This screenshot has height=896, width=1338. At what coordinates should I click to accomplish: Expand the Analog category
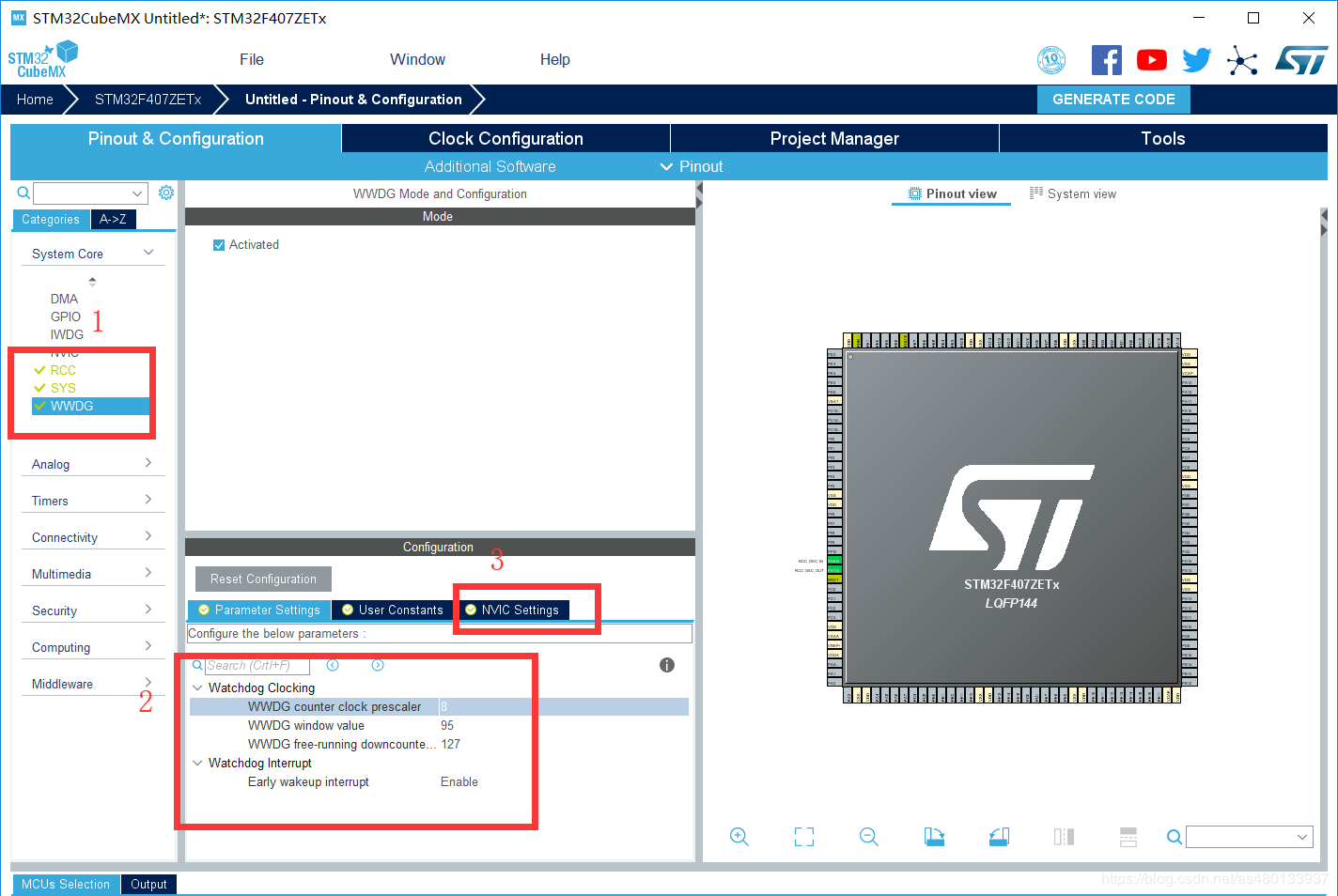[148, 463]
